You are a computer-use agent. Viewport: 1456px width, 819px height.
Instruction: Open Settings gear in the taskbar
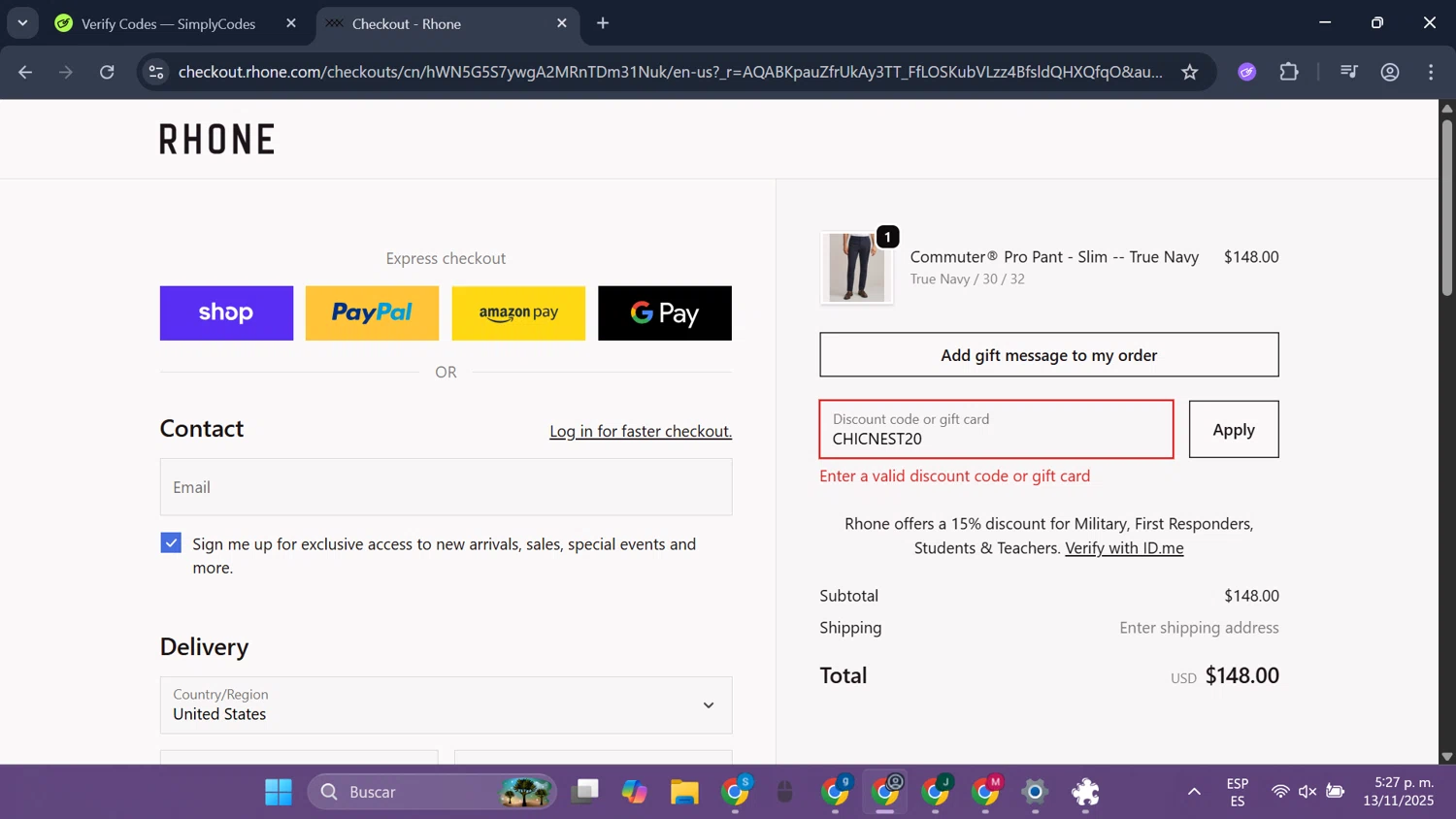1036,793
